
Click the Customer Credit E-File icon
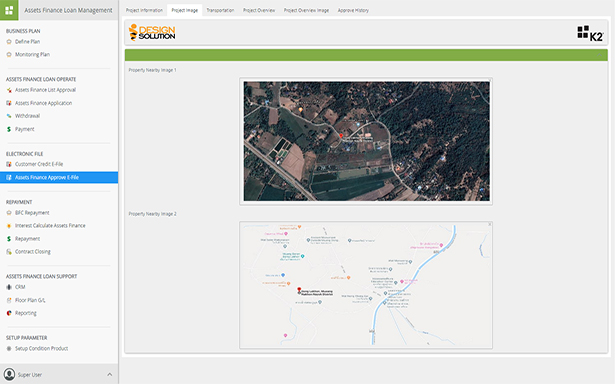(x=9, y=164)
